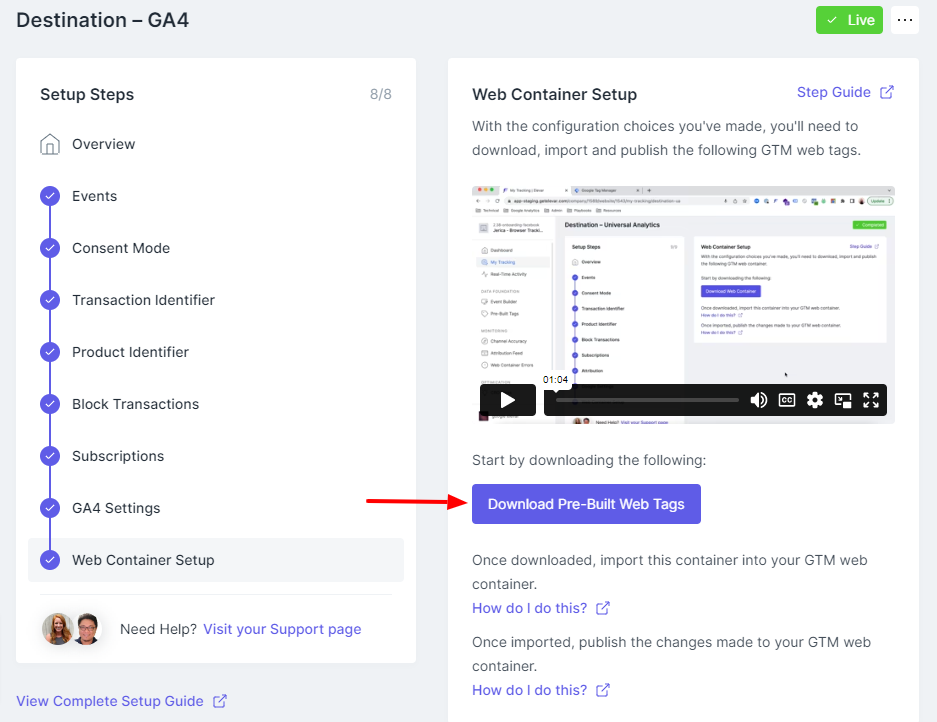Enable picture-in-picture for the video

click(843, 400)
